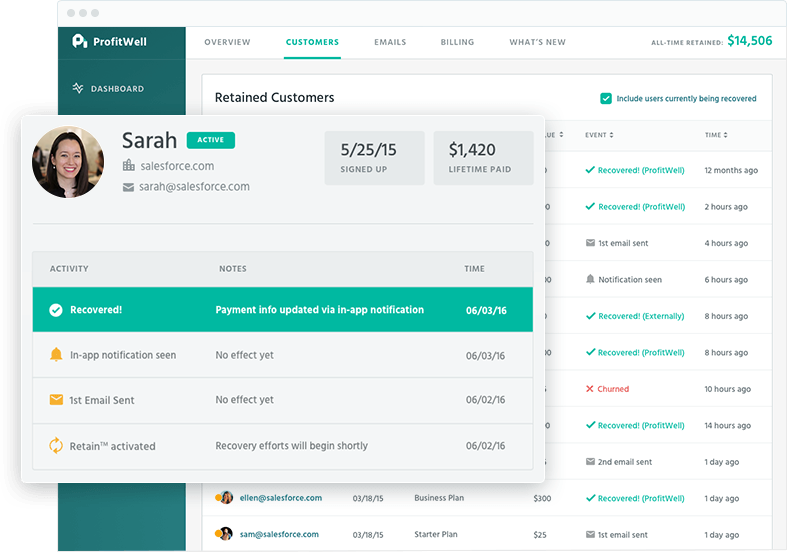The width and height of the screenshot is (787, 552).
Task: Click the Retain activated cycle icon
Action: (x=56, y=446)
